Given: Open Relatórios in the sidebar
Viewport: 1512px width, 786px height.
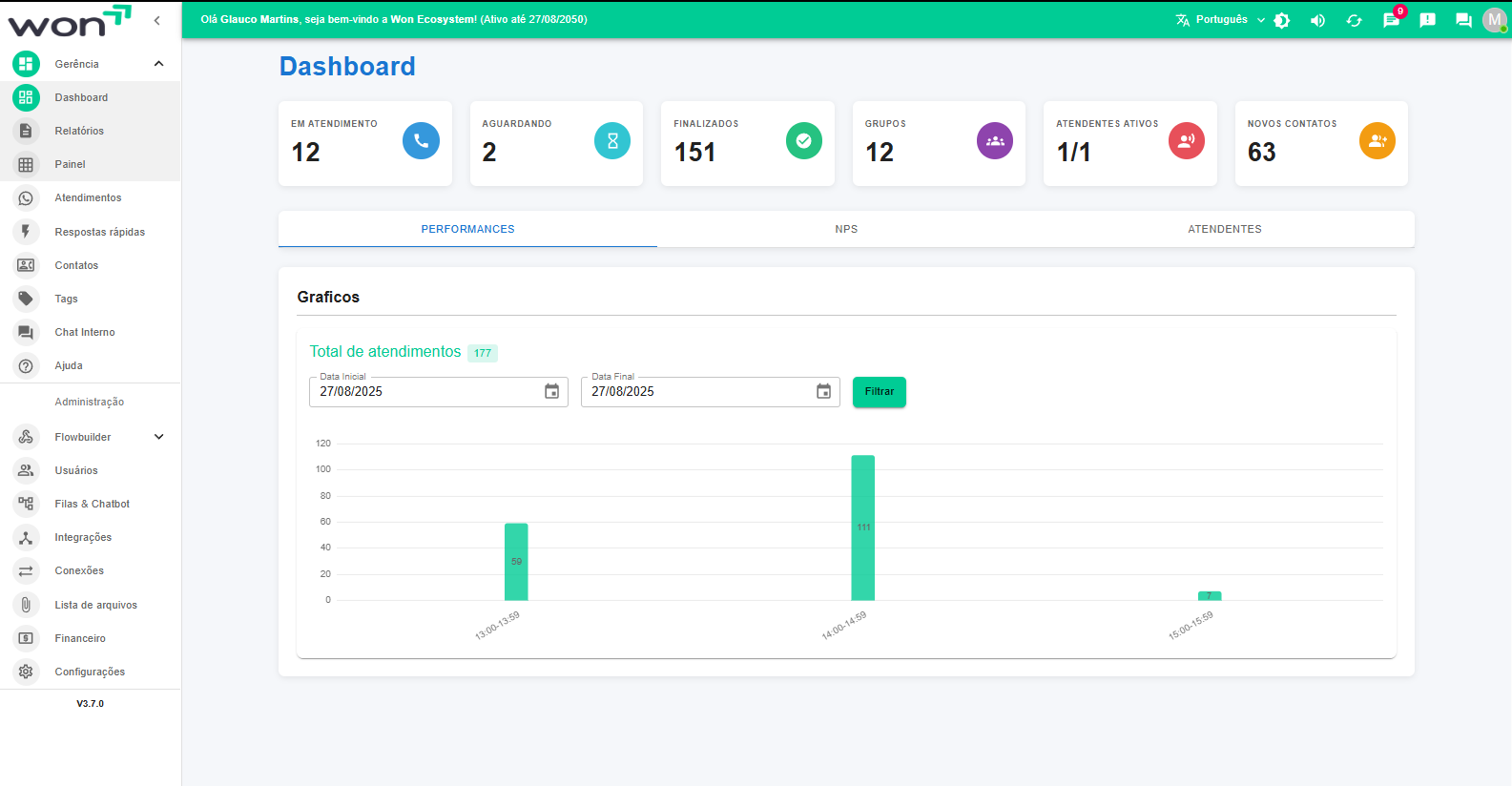Looking at the screenshot, I should (x=90, y=131).
